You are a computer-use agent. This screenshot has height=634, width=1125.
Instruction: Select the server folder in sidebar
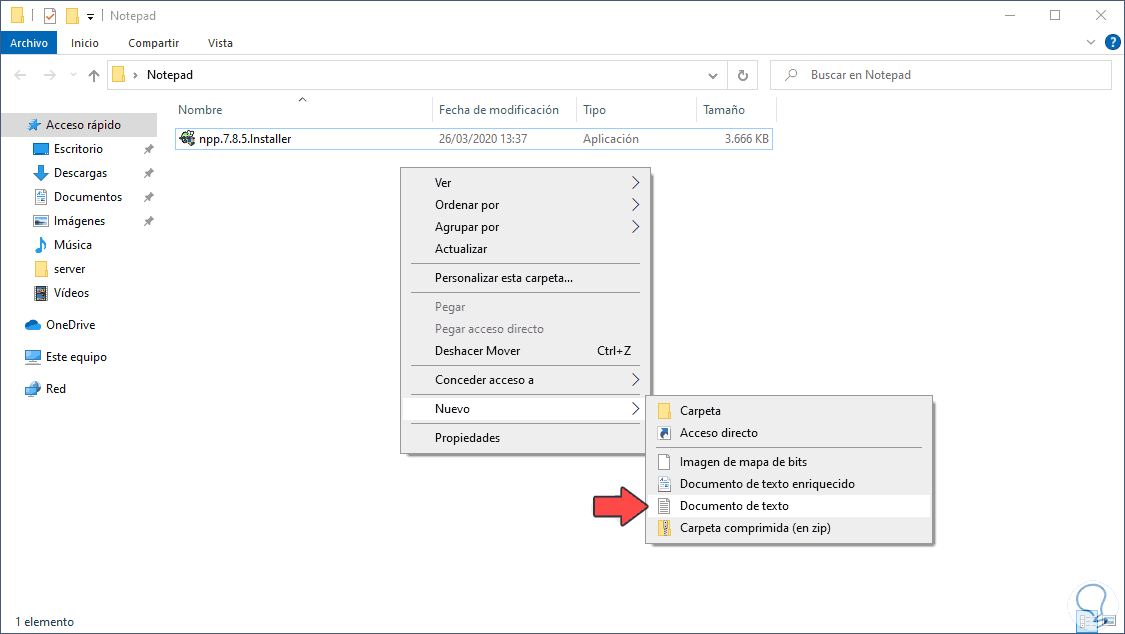[x=69, y=269]
